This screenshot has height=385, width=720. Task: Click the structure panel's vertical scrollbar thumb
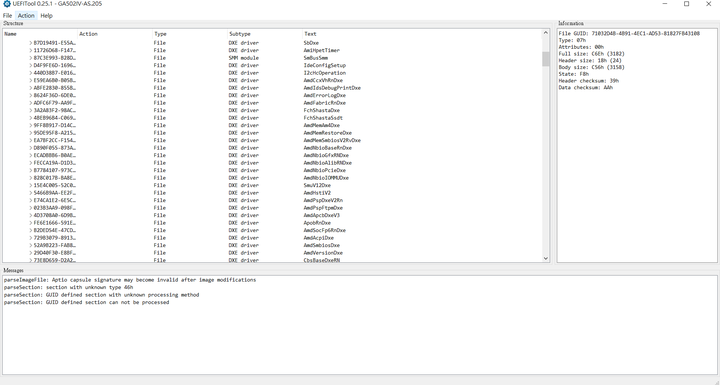[x=546, y=59]
